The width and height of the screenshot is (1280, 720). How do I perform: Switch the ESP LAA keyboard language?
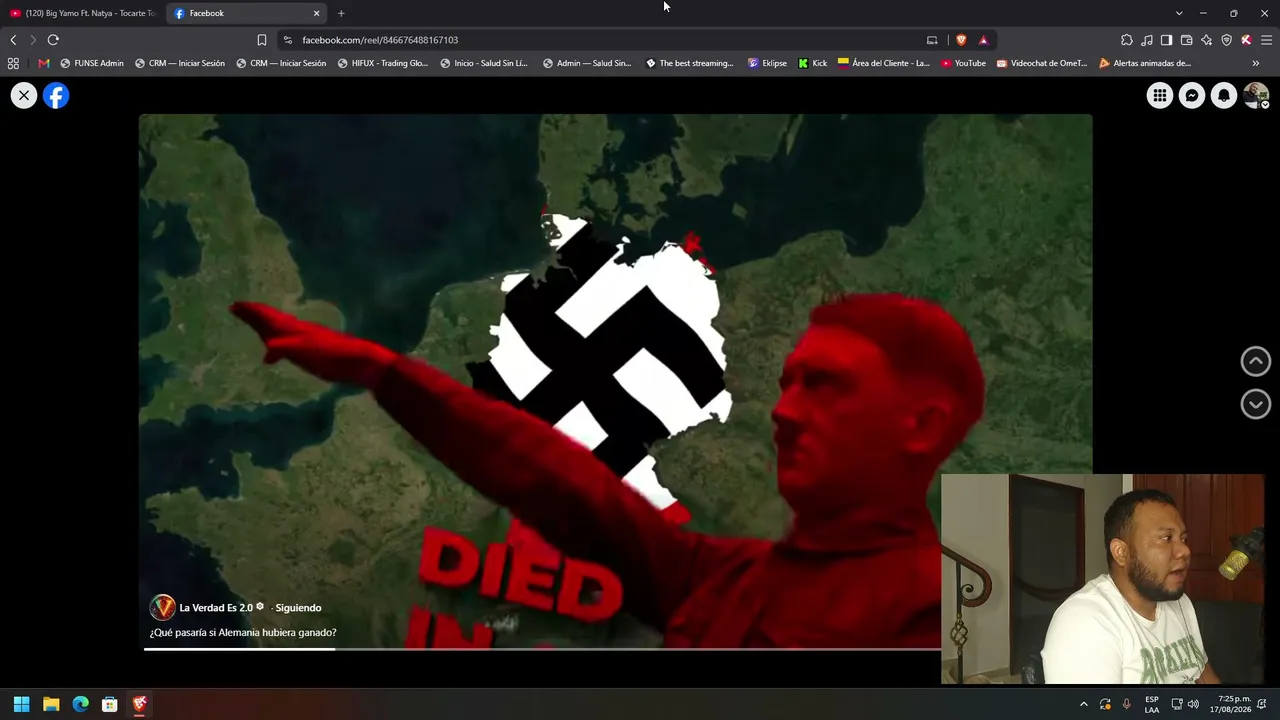(x=1152, y=704)
